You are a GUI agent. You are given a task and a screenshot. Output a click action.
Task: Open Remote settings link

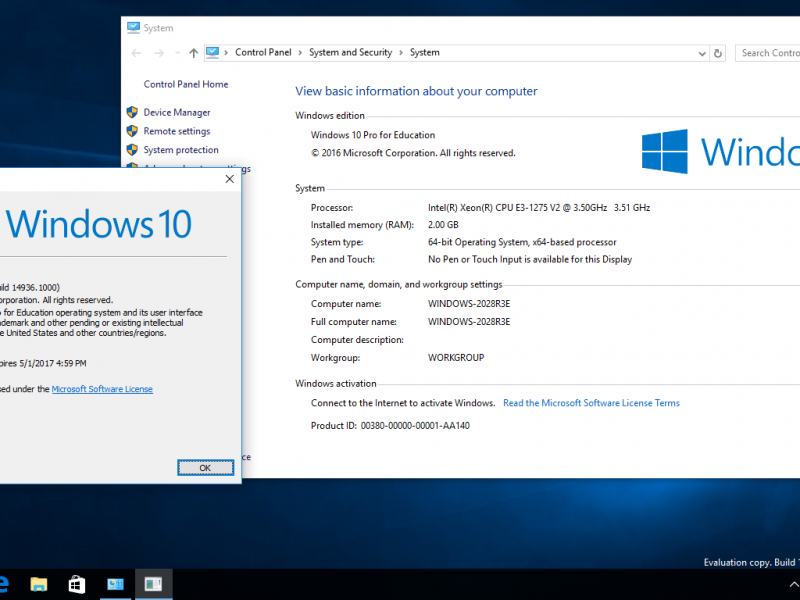(x=177, y=131)
